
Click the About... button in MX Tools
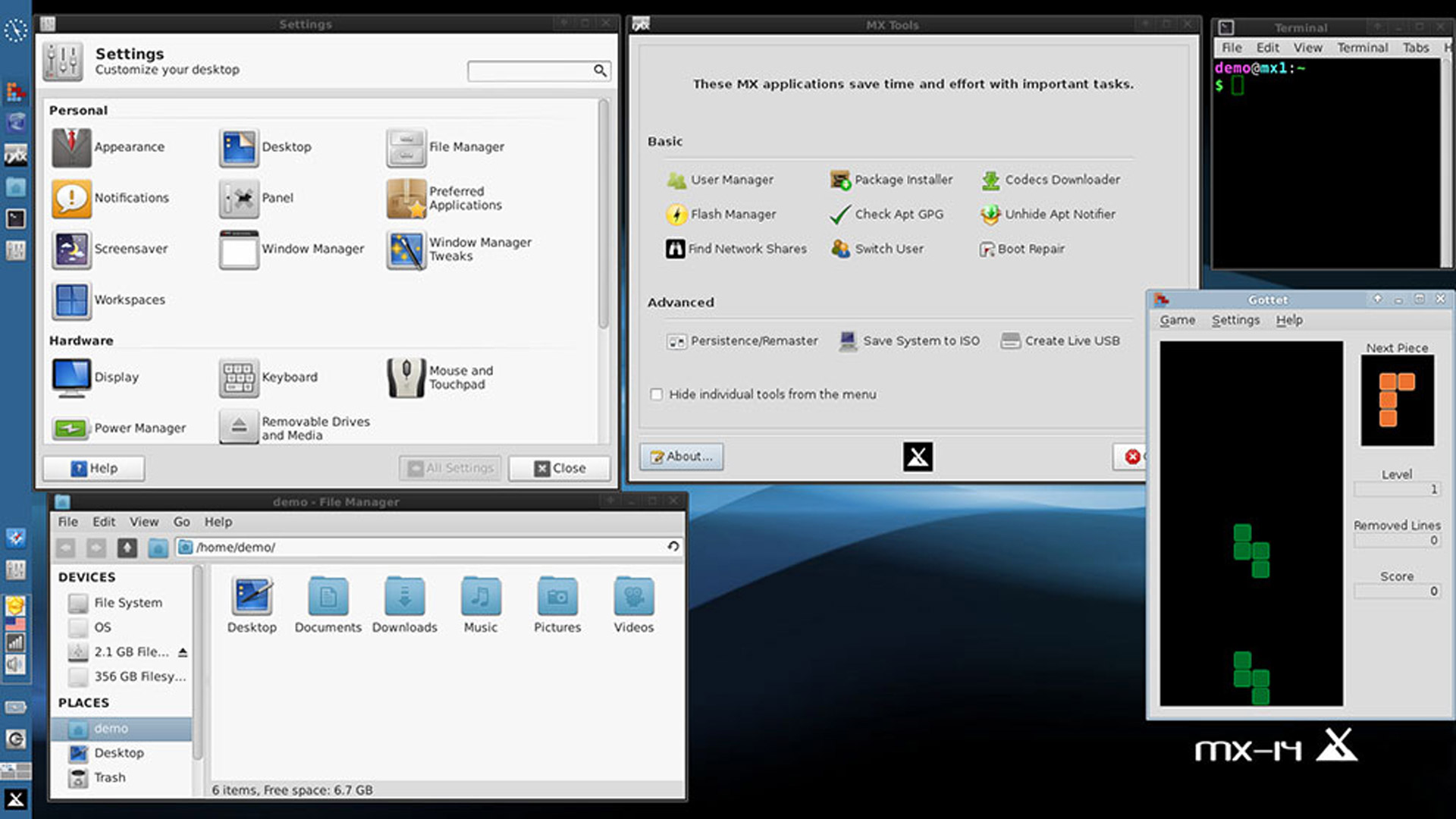tap(681, 457)
